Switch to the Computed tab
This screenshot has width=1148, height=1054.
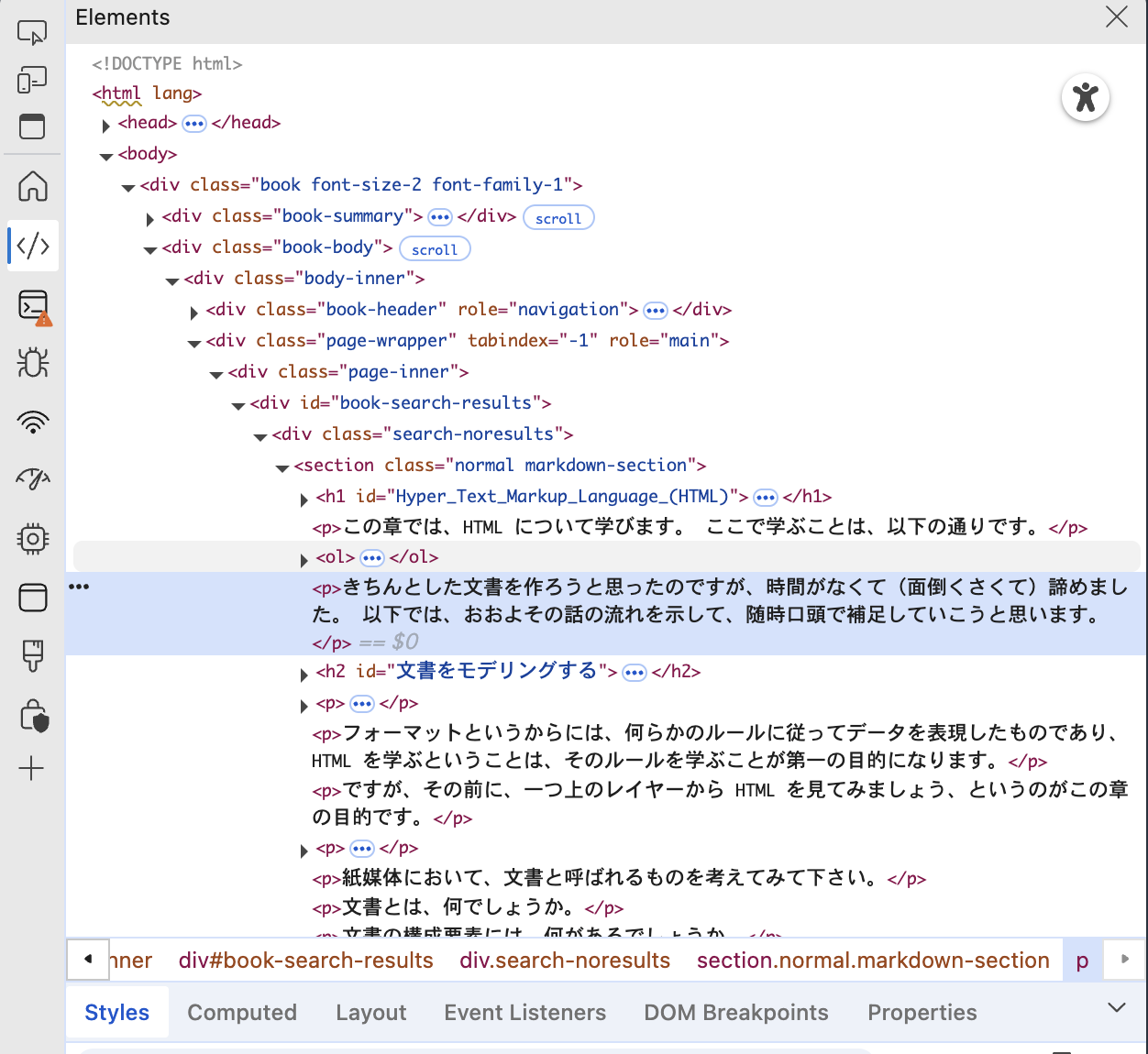pyautogui.click(x=242, y=1012)
